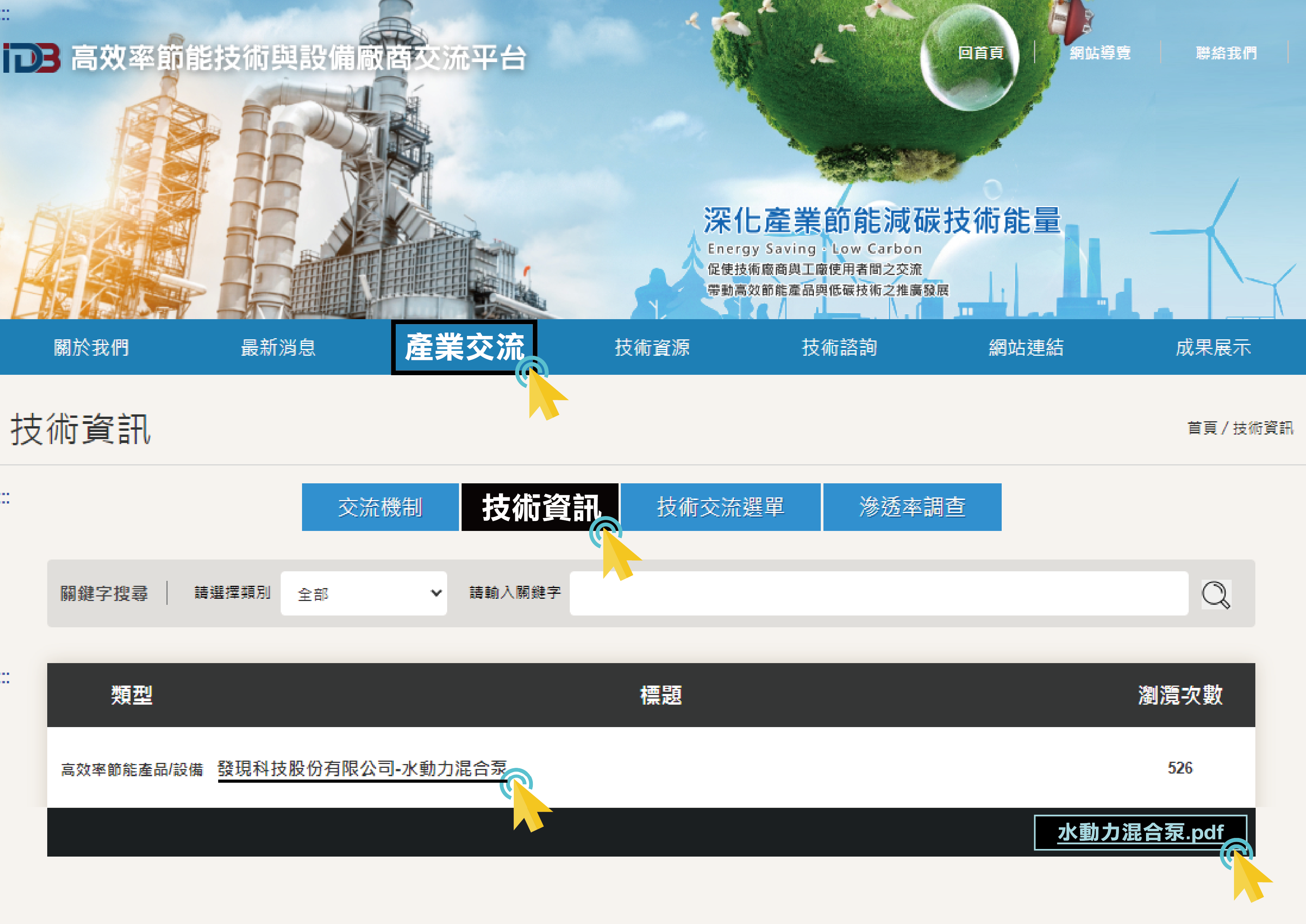Open the 發現科技股份有限公司-水動力混合泵 article link

[x=362, y=769]
